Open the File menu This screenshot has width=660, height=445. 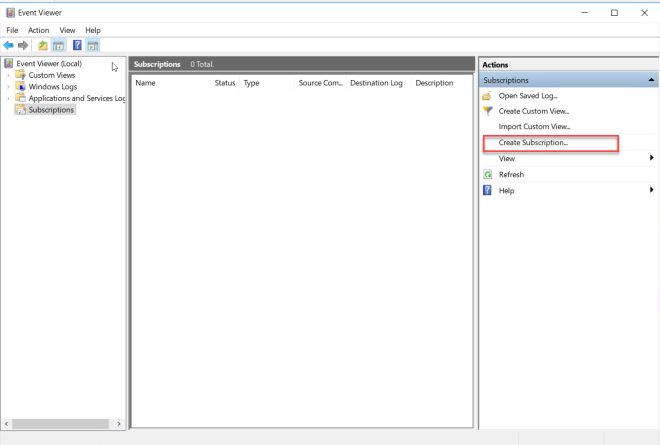[12, 30]
